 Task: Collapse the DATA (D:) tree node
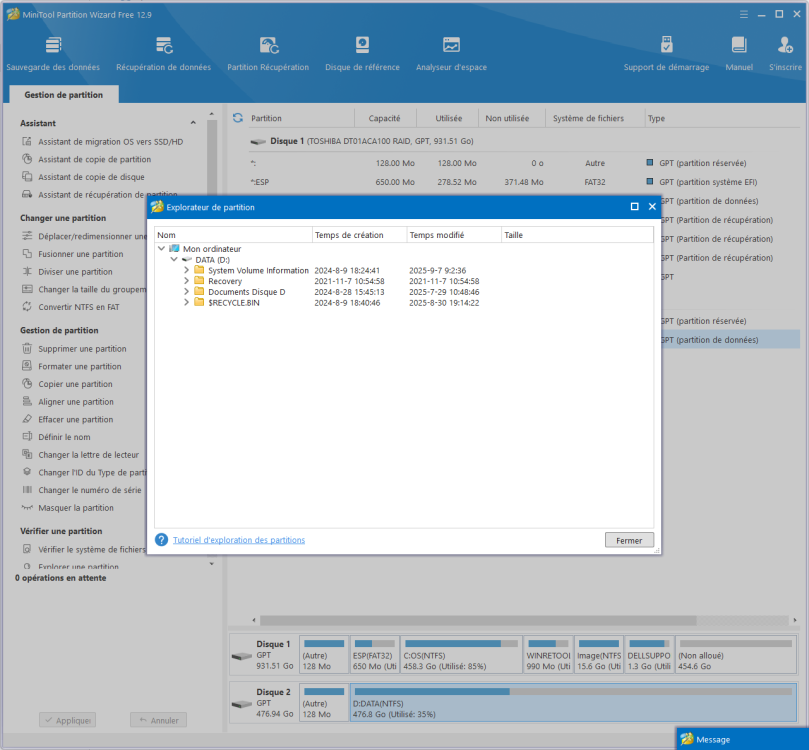[174, 260]
